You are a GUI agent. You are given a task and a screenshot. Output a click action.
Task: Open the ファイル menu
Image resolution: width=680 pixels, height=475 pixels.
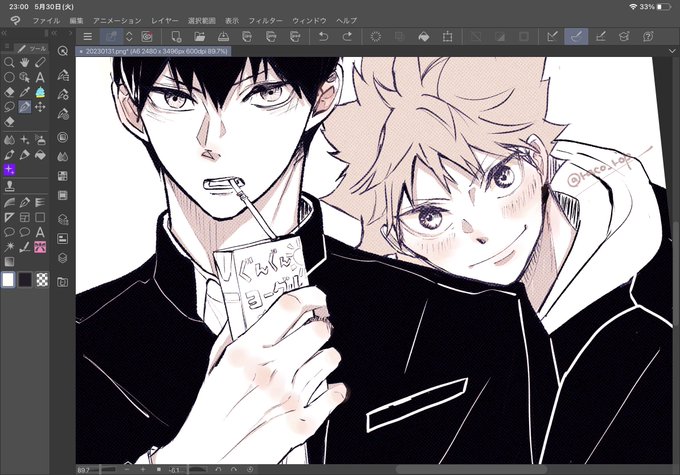click(46, 21)
